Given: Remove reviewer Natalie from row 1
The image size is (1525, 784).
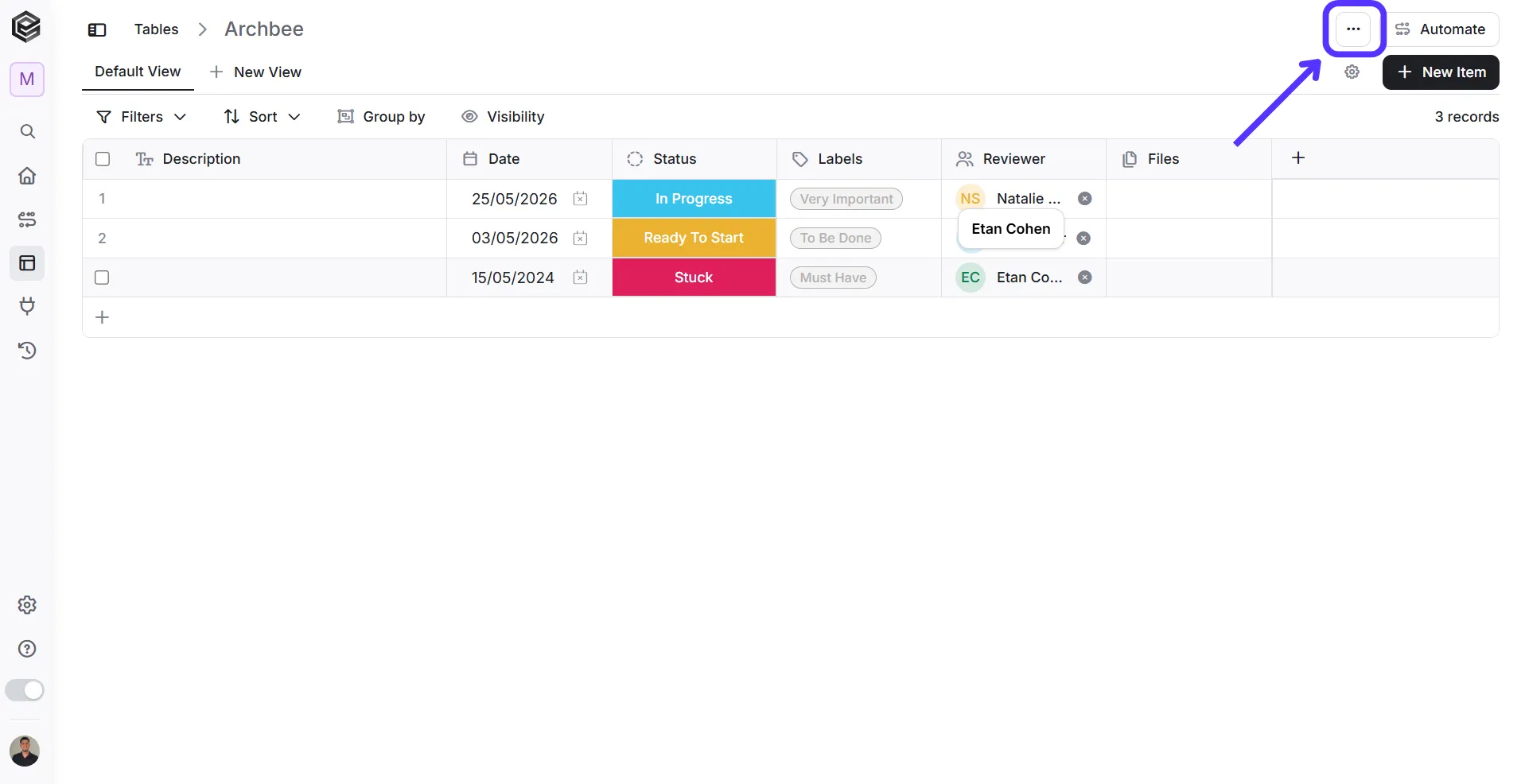Looking at the screenshot, I should [1084, 199].
